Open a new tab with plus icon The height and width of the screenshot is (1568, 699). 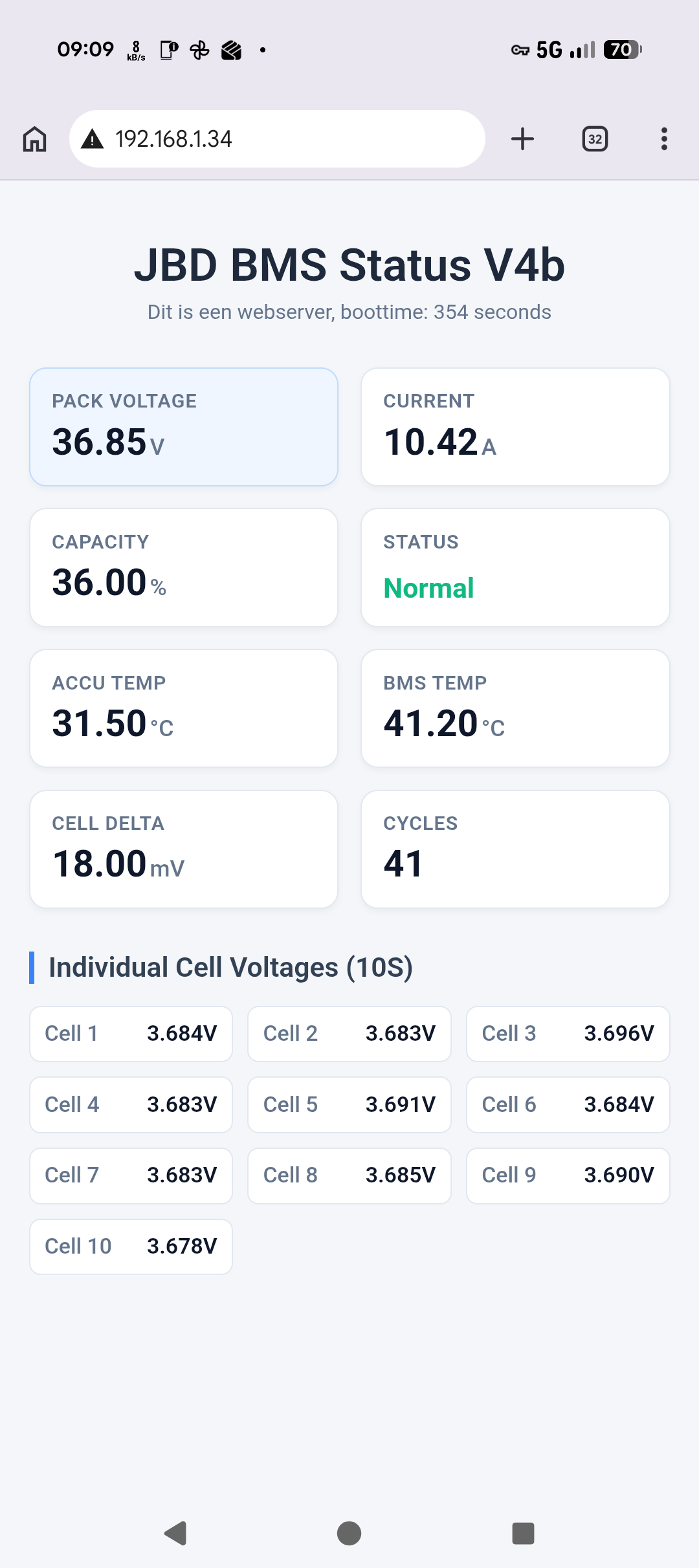(522, 139)
